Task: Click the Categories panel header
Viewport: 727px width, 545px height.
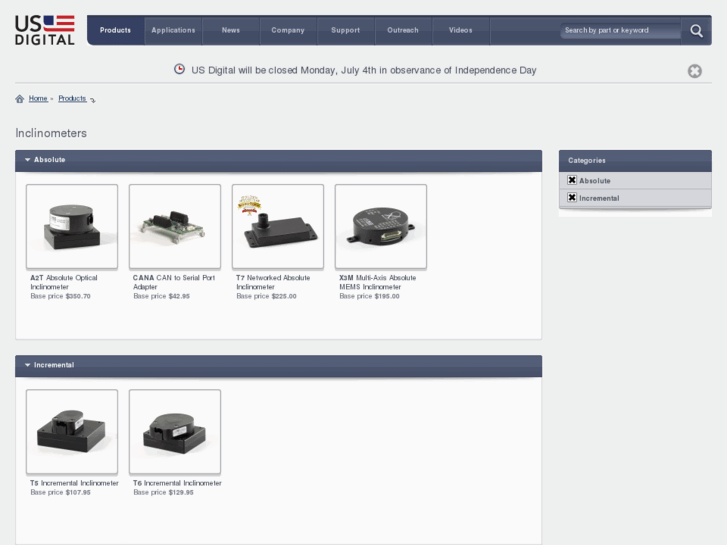Action: click(635, 160)
